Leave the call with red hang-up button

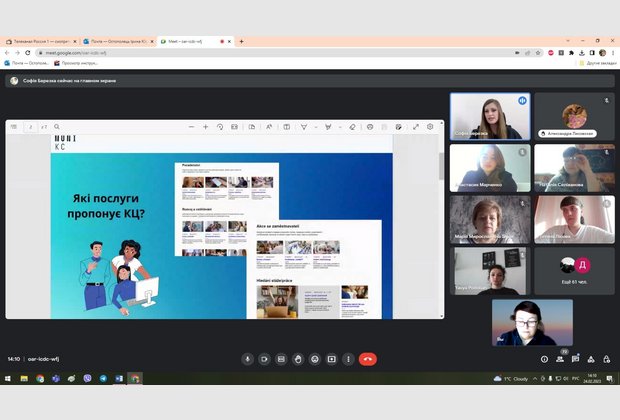pos(368,359)
